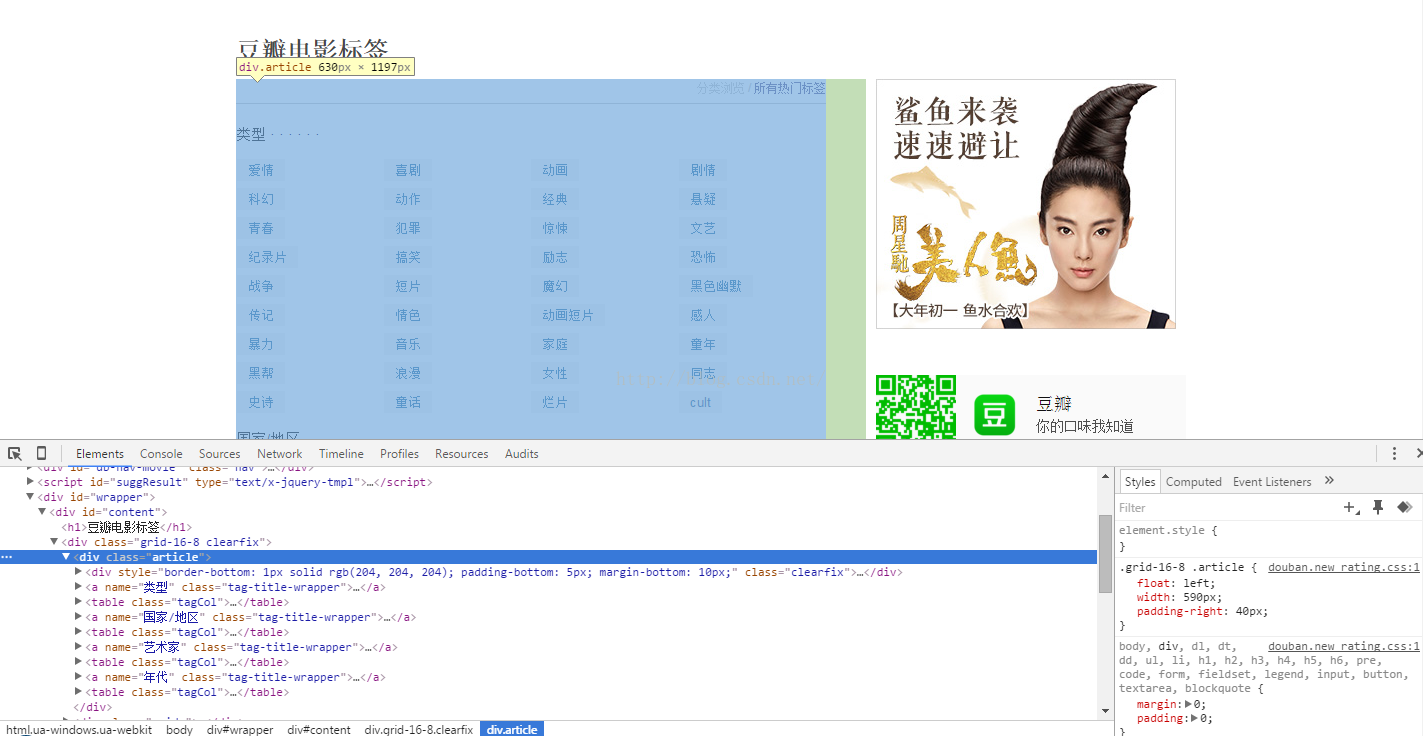Open the 科幻 movie tag
This screenshot has width=1423, height=736.
click(x=261, y=199)
